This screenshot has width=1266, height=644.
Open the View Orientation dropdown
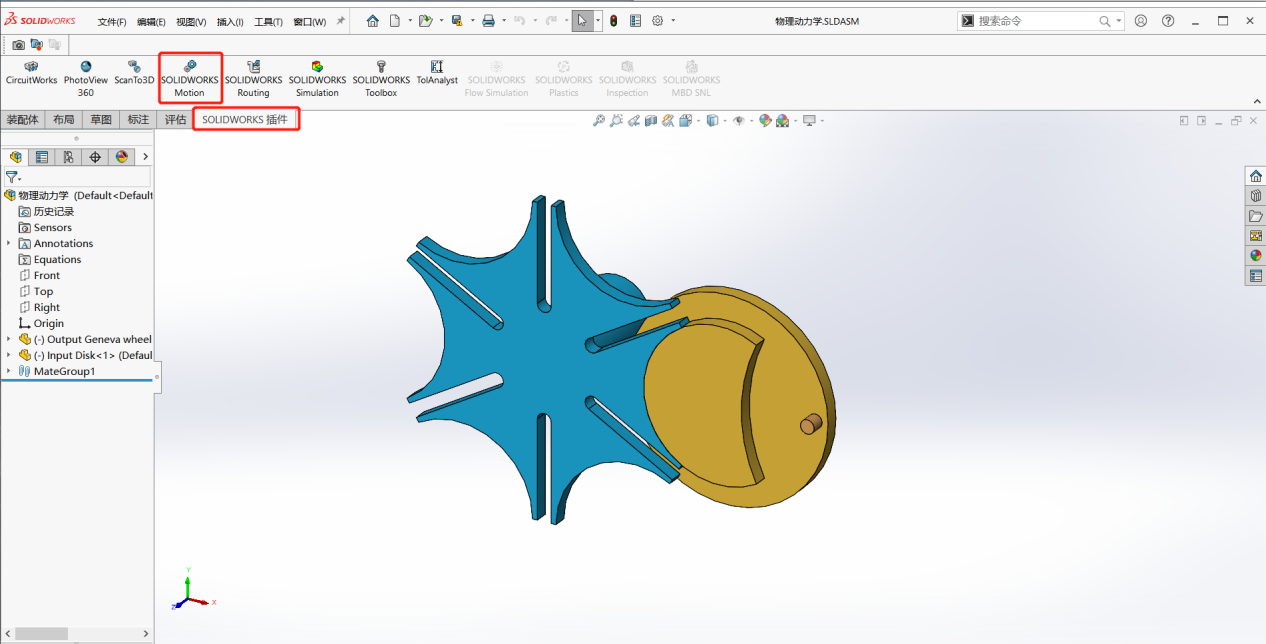click(698, 120)
